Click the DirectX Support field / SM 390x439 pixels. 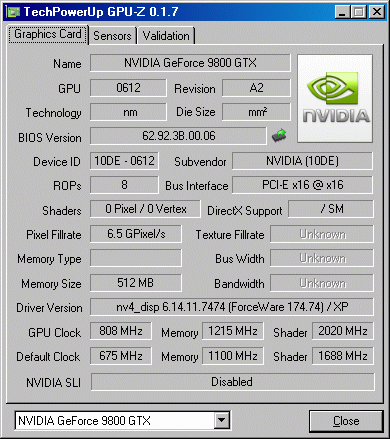(x=331, y=209)
